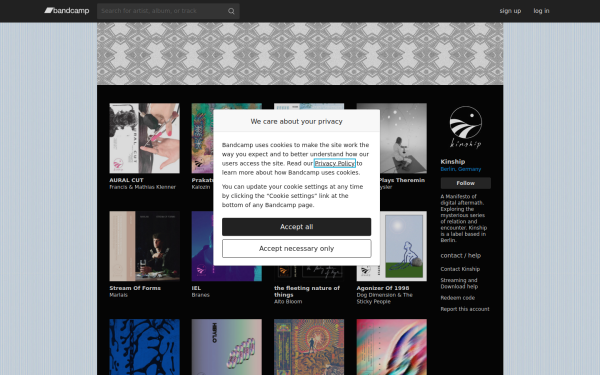Click the Berlin, Germany location text
Viewport: 600px width, 375px height.
point(461,169)
